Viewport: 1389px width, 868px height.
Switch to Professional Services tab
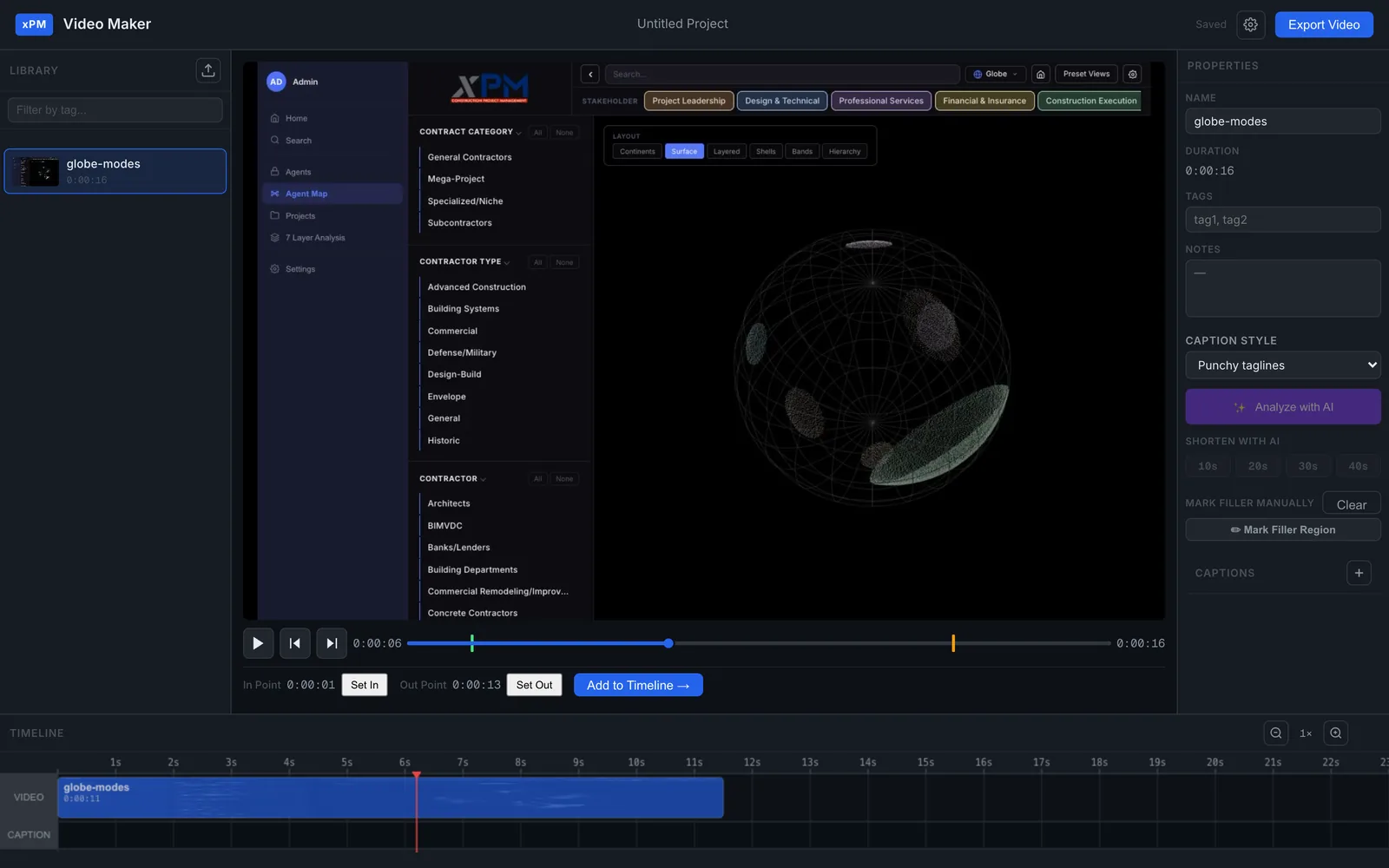click(x=881, y=101)
